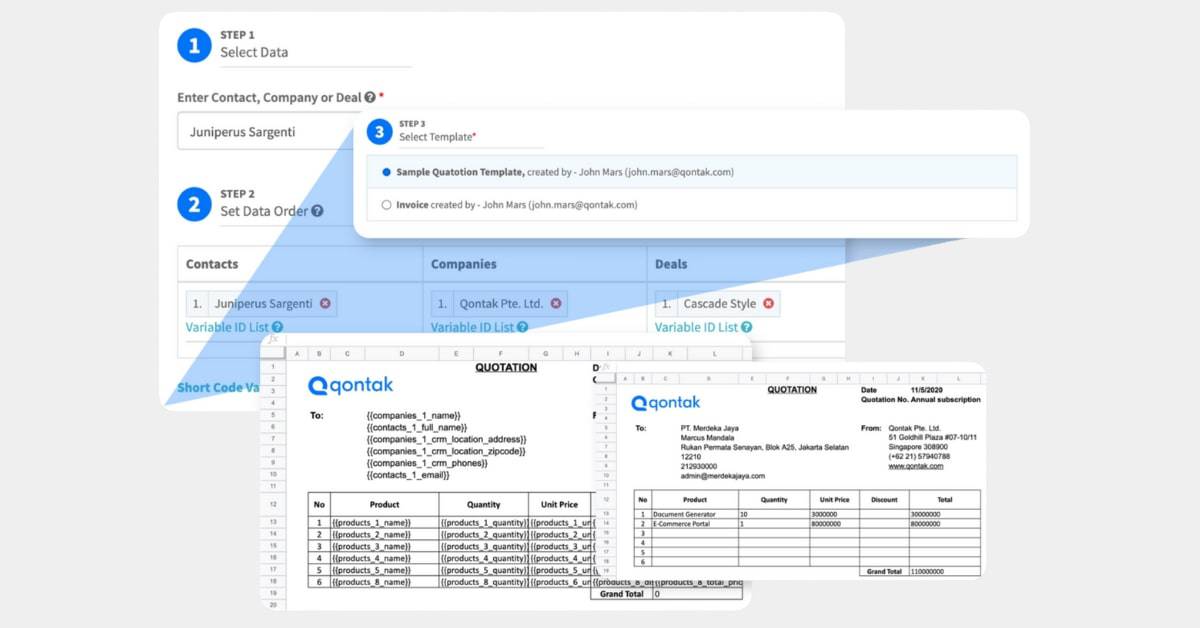
Task: Click the Companies column header
Action: click(534, 264)
